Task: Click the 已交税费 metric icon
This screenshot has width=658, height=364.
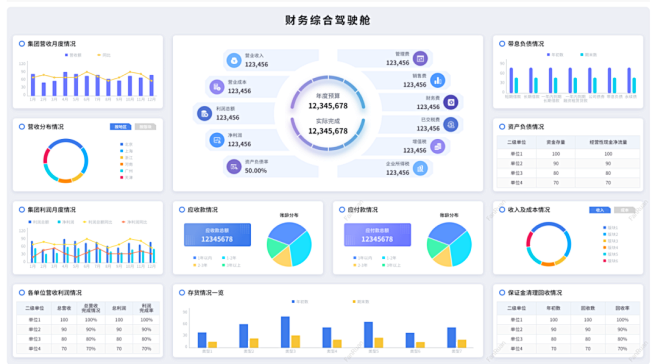Action: coord(451,124)
